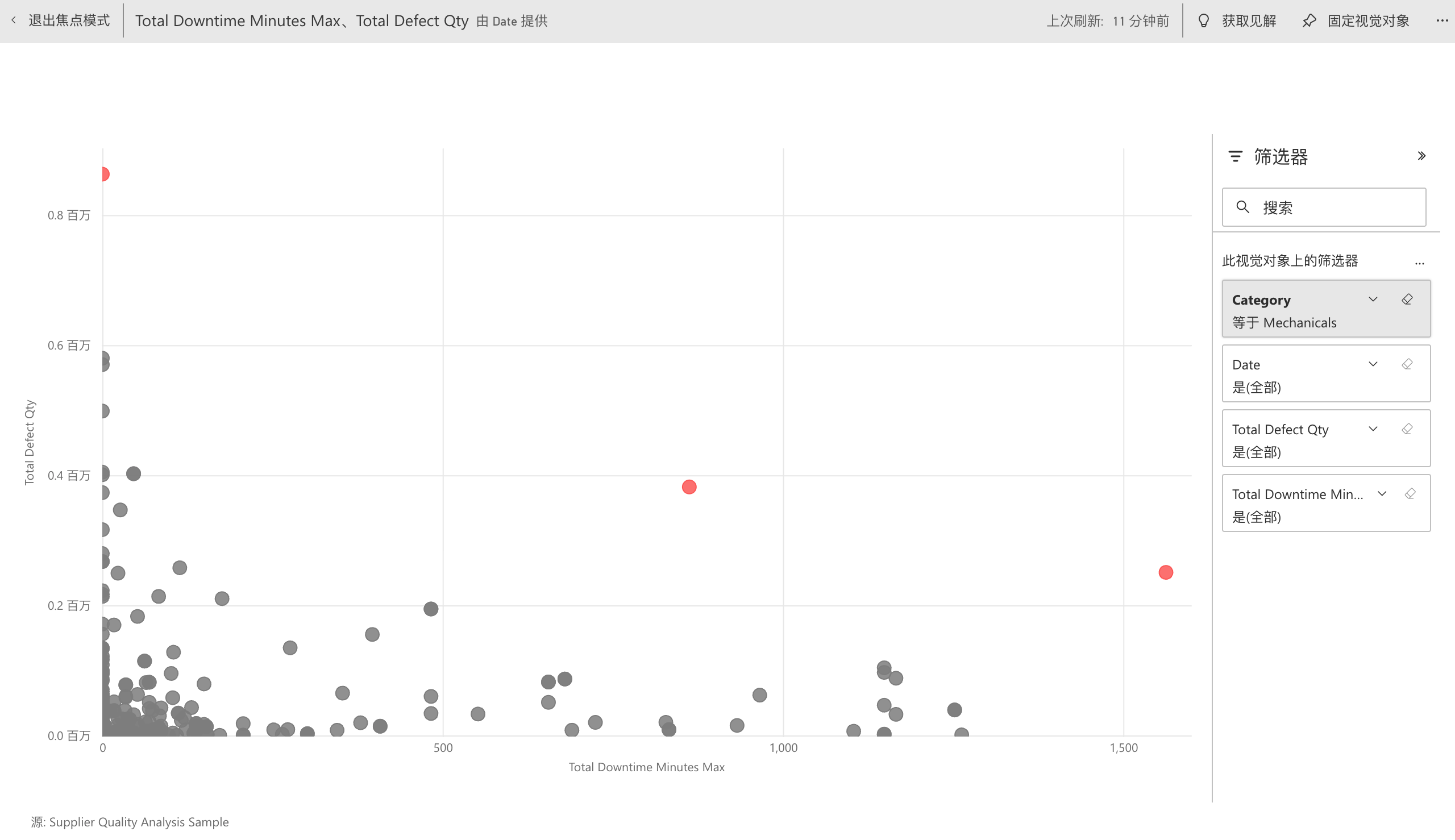Image resolution: width=1455 pixels, height=840 pixels.
Task: Click the 获取见解 label
Action: [1249, 21]
